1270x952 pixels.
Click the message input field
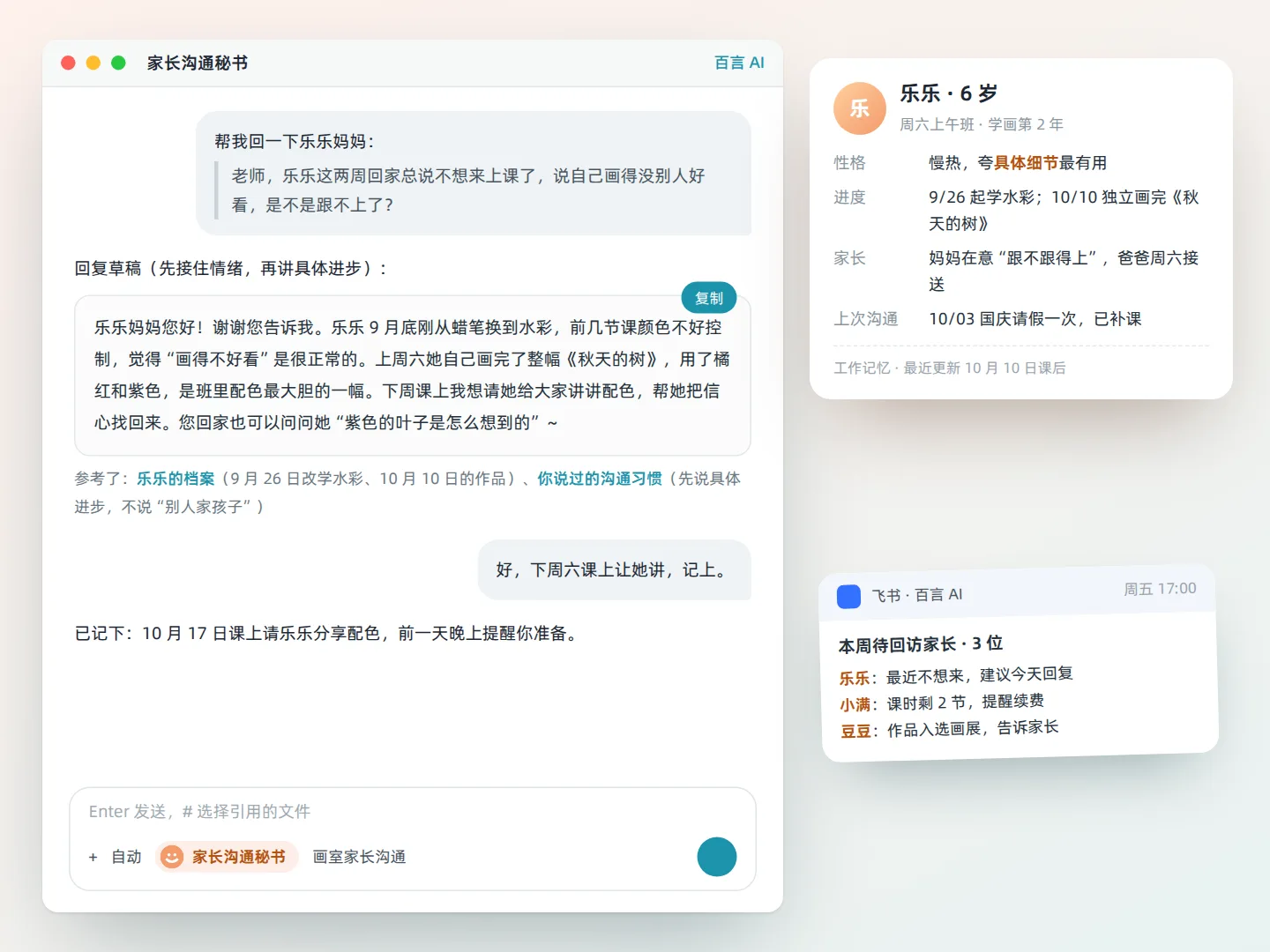tap(413, 811)
